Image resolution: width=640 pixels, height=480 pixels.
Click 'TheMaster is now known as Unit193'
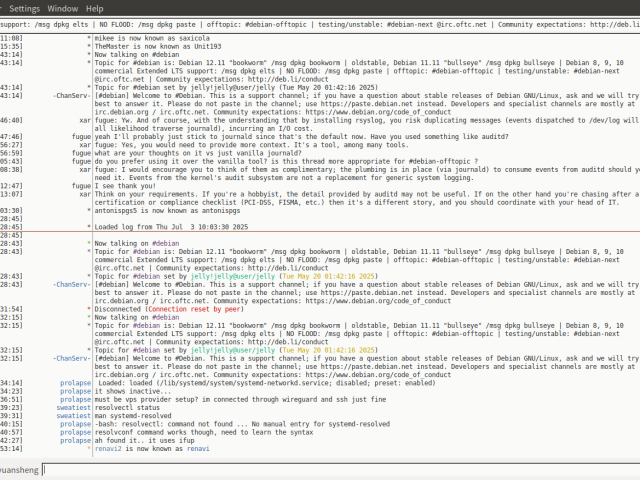(x=158, y=46)
